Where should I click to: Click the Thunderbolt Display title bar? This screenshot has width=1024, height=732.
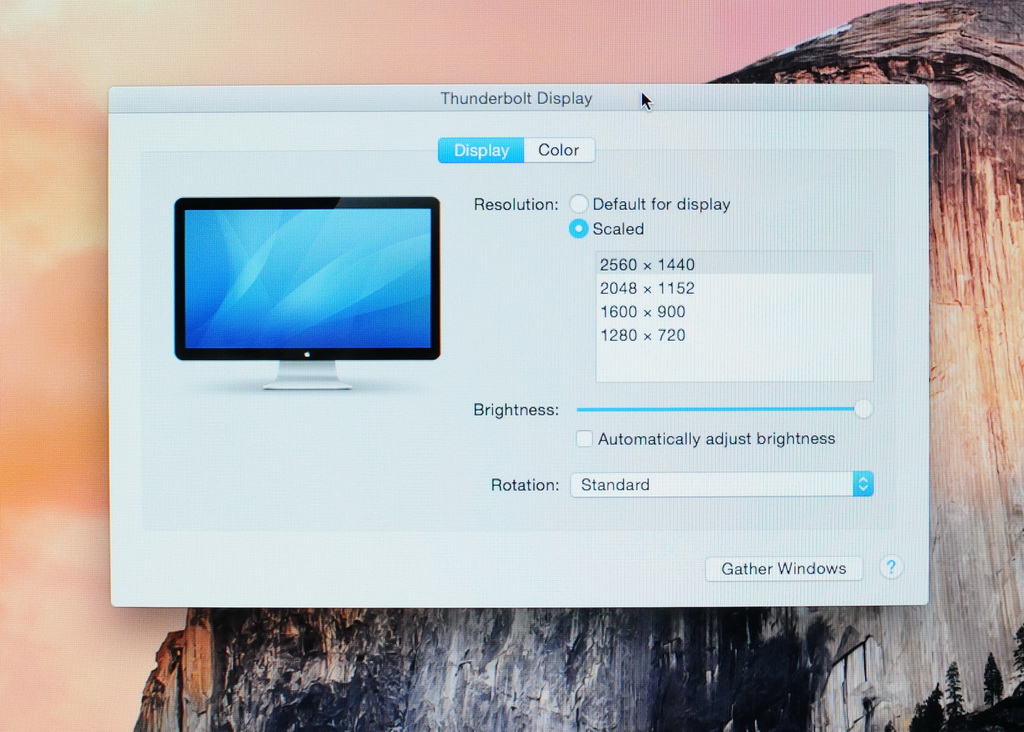tap(519, 99)
